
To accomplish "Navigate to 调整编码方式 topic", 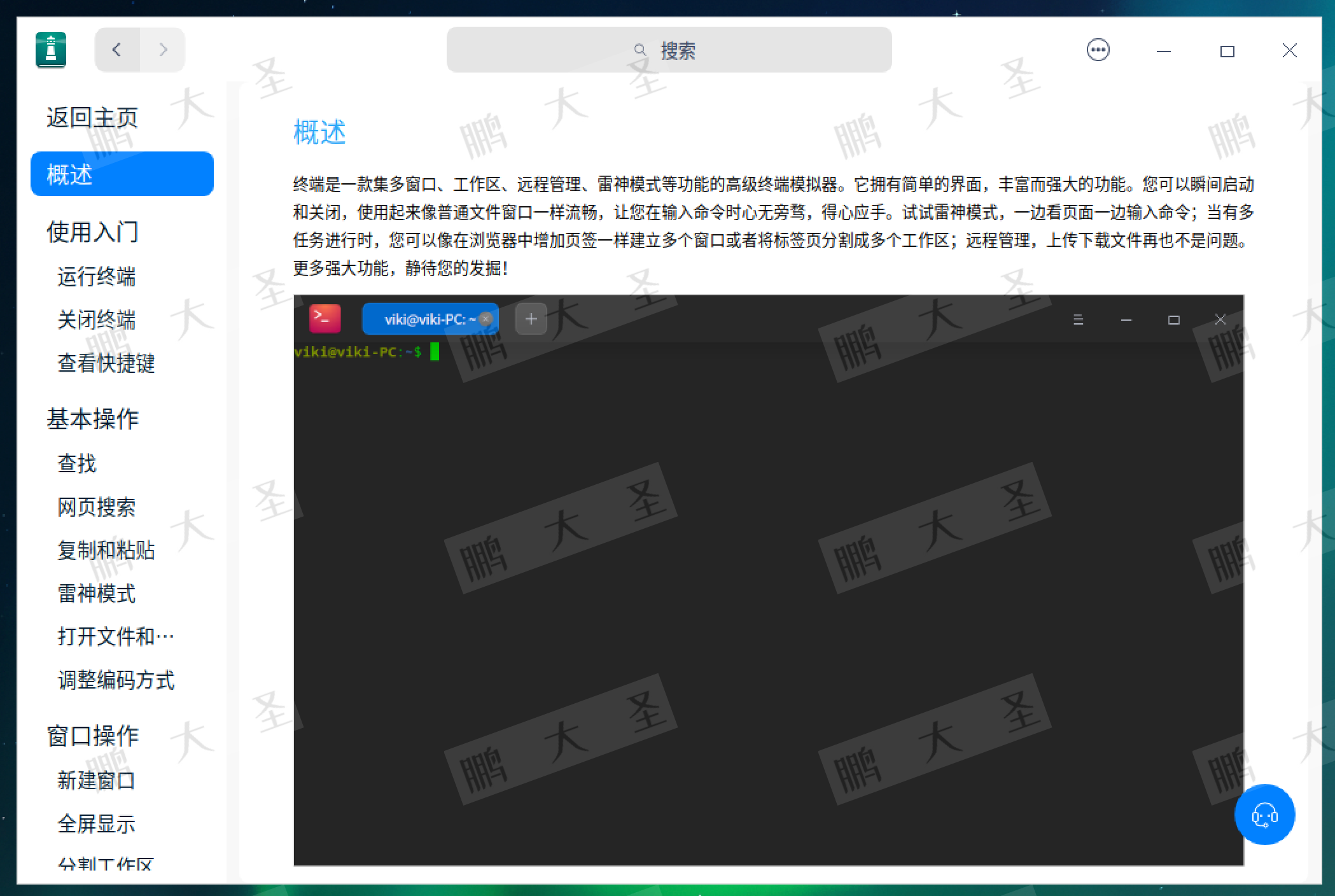I will pyautogui.click(x=116, y=680).
